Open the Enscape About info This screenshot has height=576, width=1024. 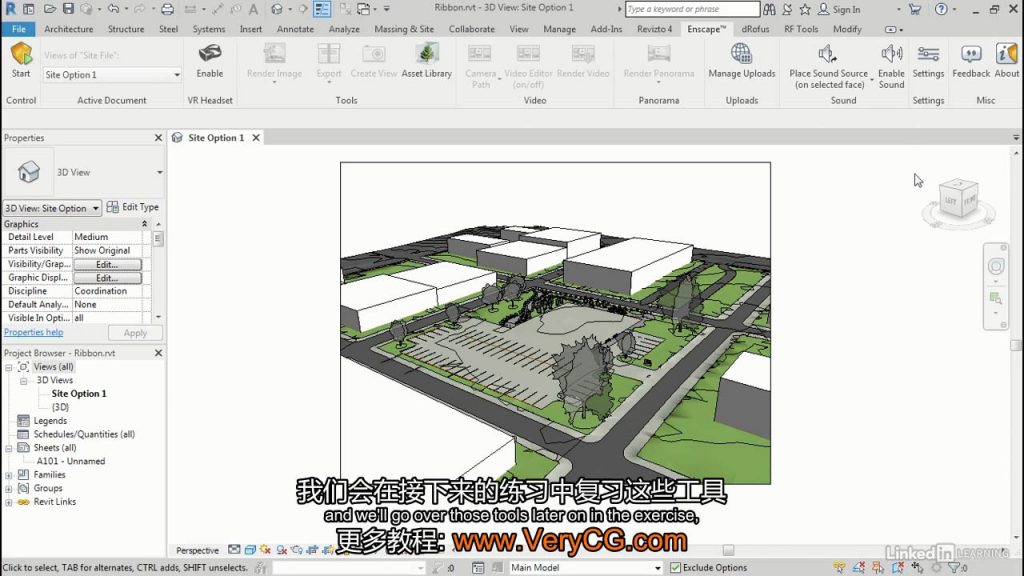click(1006, 60)
